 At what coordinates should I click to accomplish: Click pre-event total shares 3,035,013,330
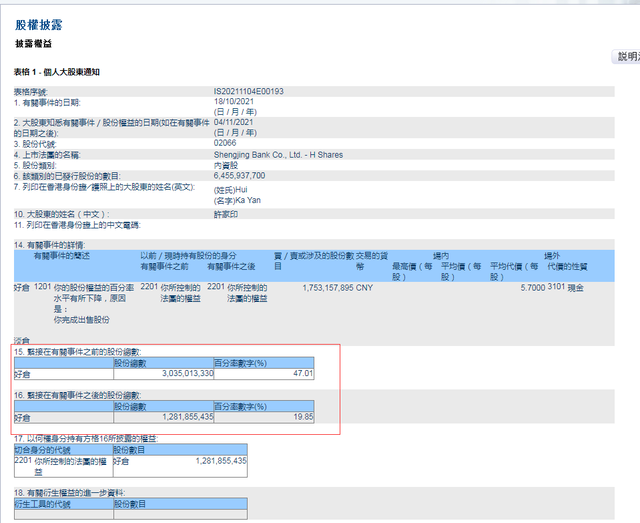pos(174,372)
